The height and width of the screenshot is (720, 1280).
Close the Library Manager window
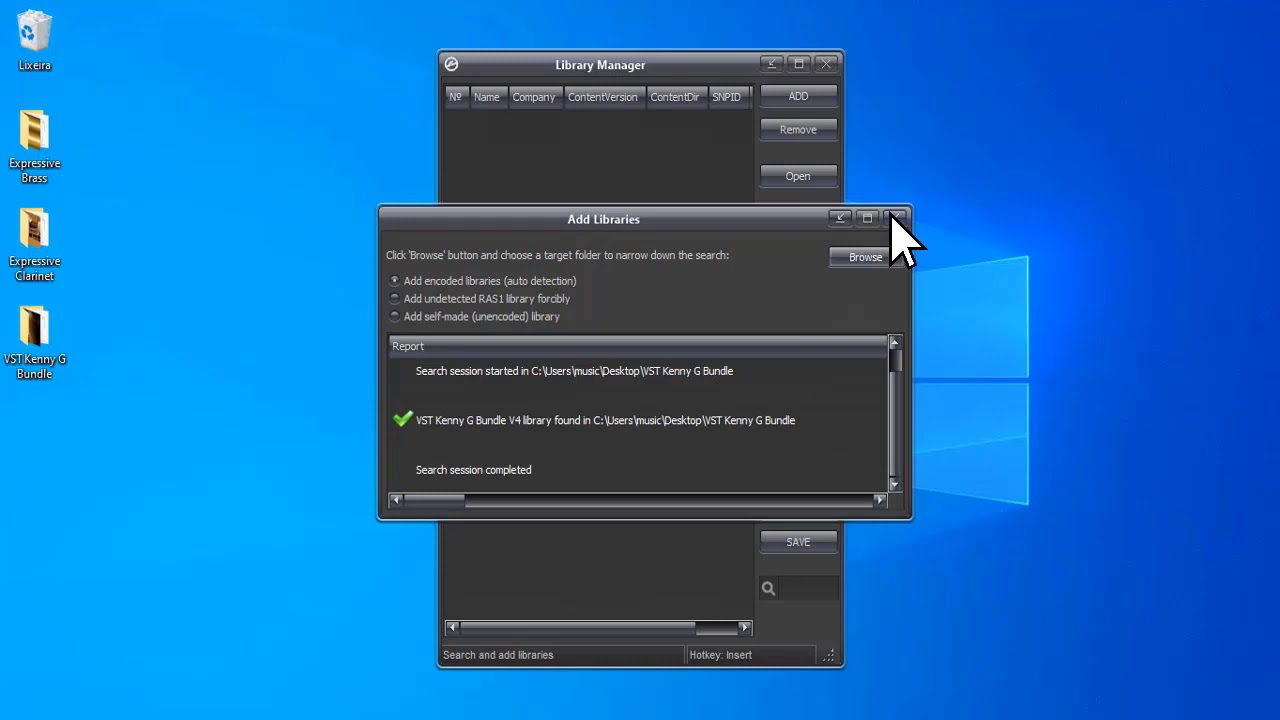pos(826,64)
